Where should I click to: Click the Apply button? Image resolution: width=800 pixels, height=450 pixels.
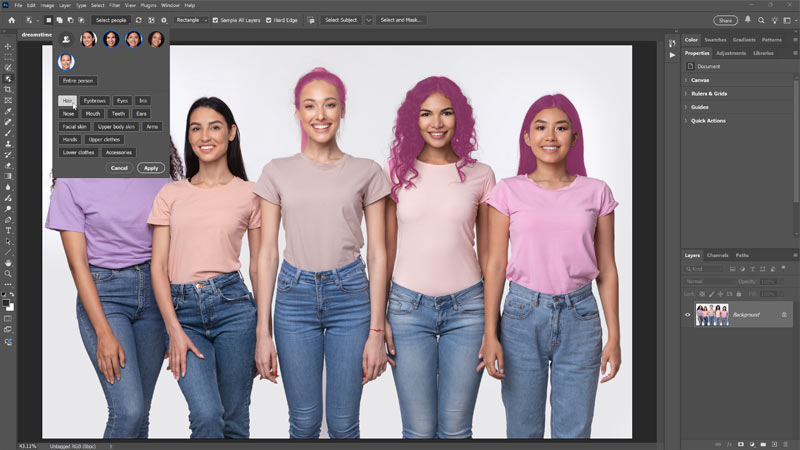click(x=151, y=168)
